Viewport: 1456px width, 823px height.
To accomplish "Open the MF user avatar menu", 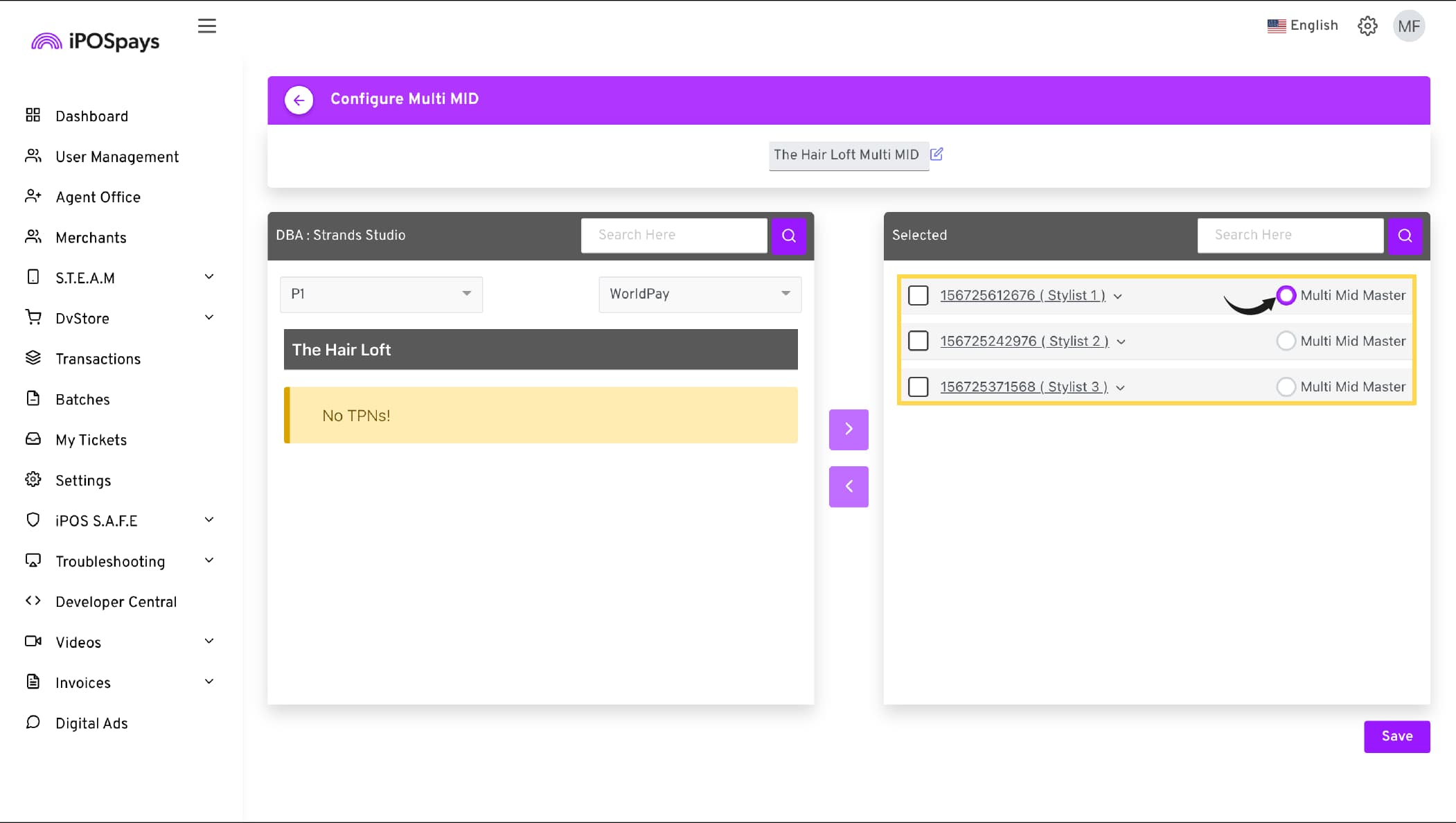I will 1408,26.
